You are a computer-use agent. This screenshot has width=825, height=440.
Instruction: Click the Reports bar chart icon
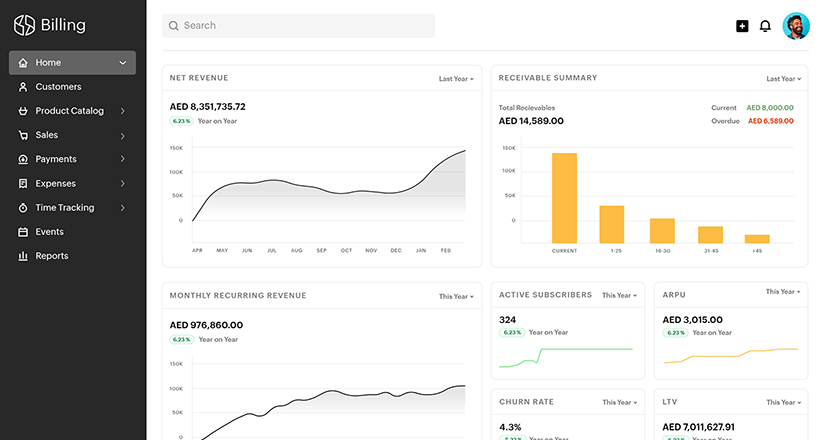pyautogui.click(x=23, y=256)
